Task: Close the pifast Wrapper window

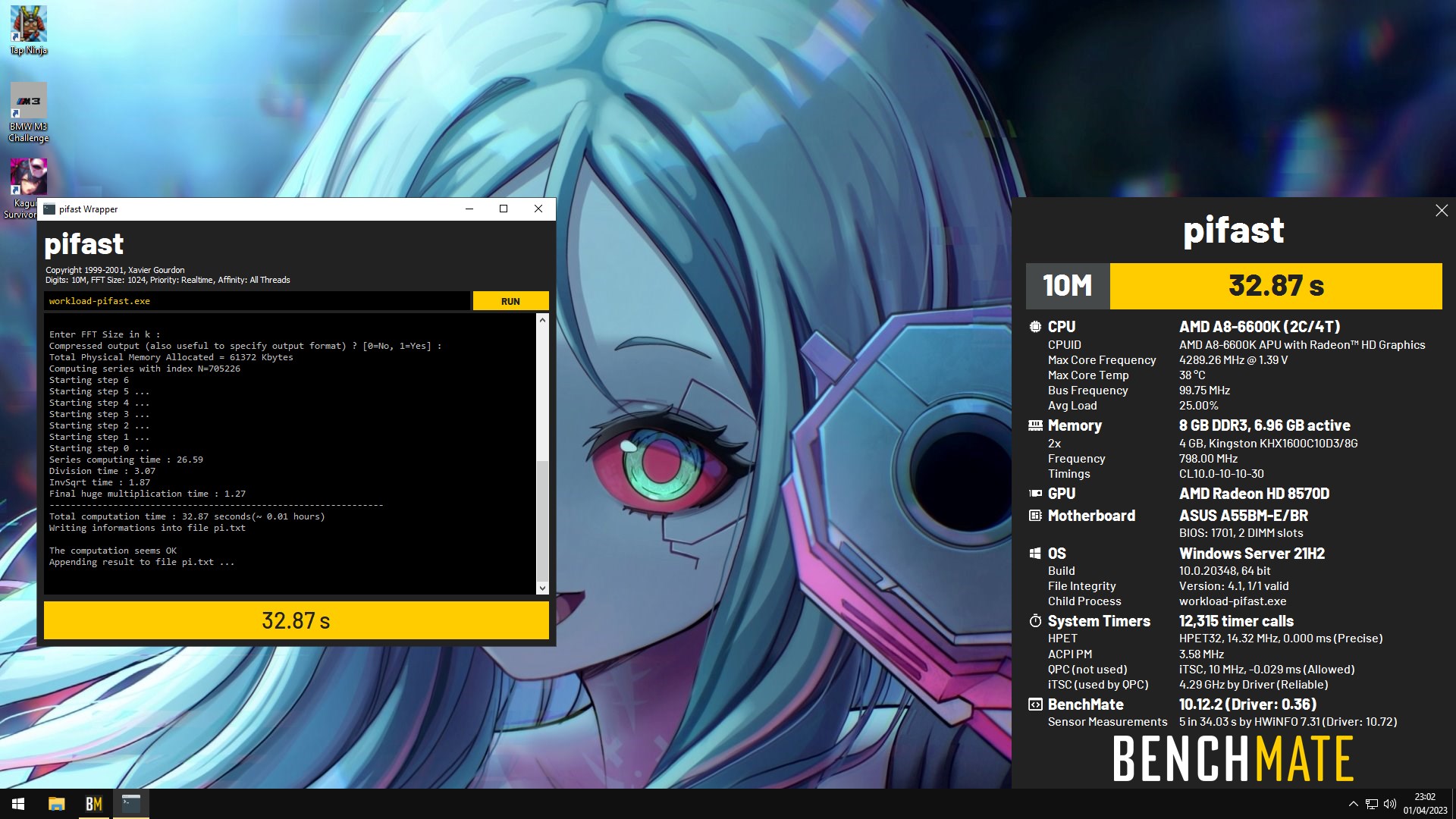Action: (x=538, y=209)
